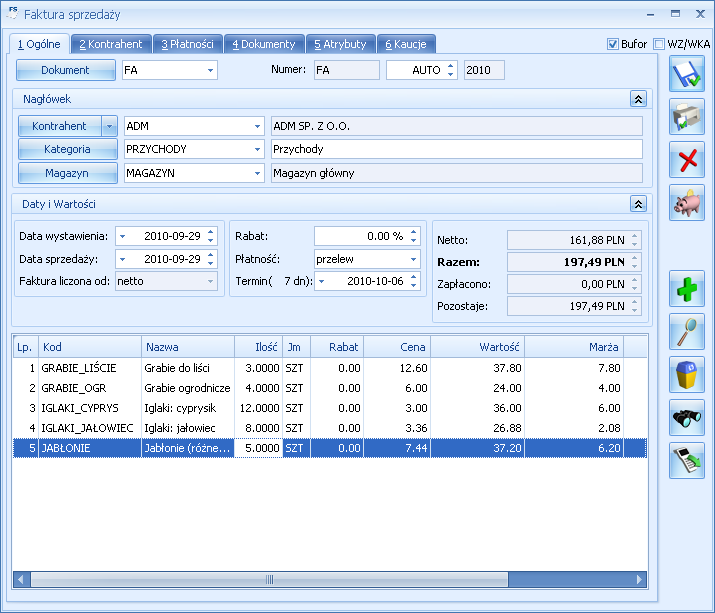715x613 pixels.
Task: Collapse the Nagłówek section
Action: [638, 99]
